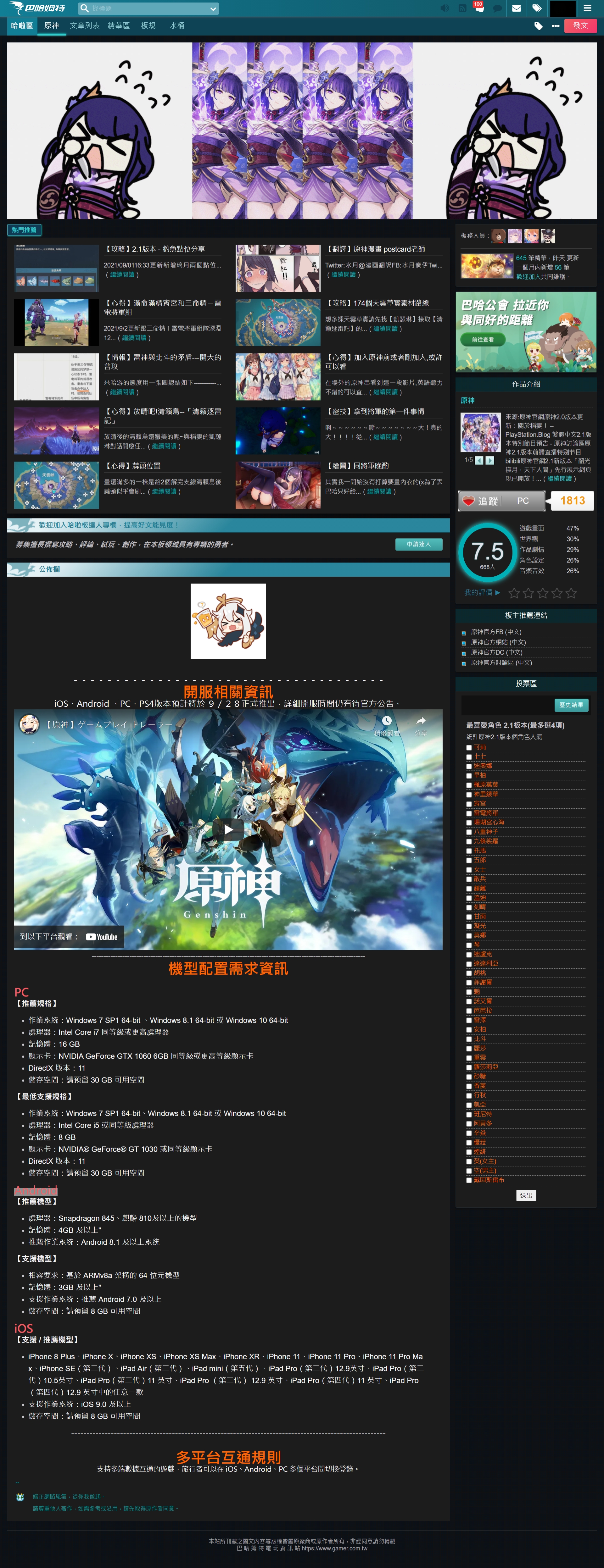Open the 原神官方討論區 (中文) link
Image resolution: width=604 pixels, height=1568 pixels.
tap(501, 663)
